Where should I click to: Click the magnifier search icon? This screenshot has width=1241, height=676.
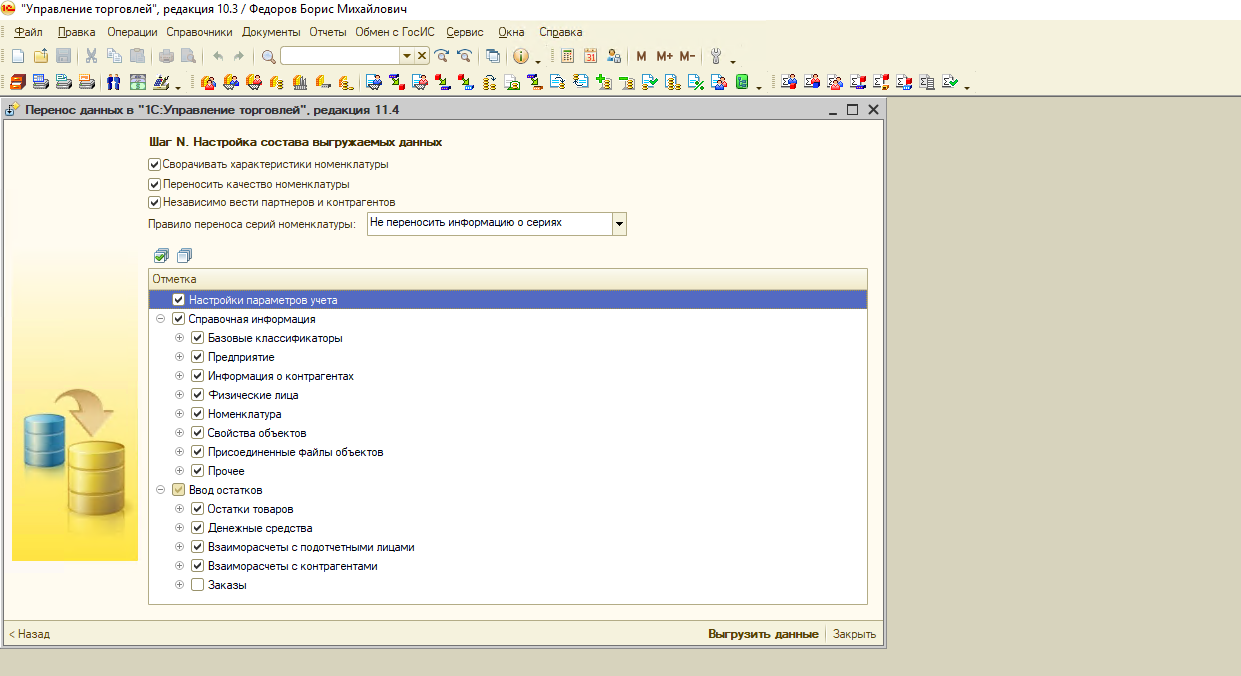coord(269,56)
